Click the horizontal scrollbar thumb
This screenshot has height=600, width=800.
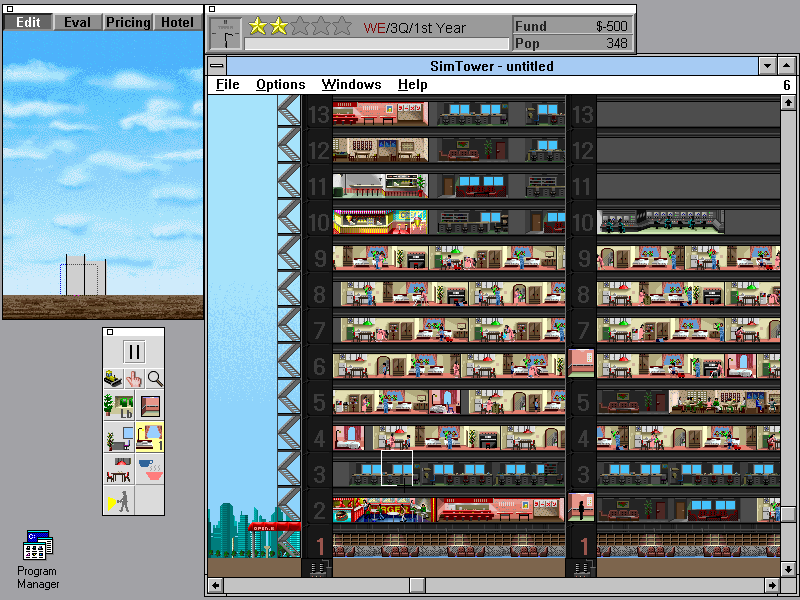click(x=417, y=585)
